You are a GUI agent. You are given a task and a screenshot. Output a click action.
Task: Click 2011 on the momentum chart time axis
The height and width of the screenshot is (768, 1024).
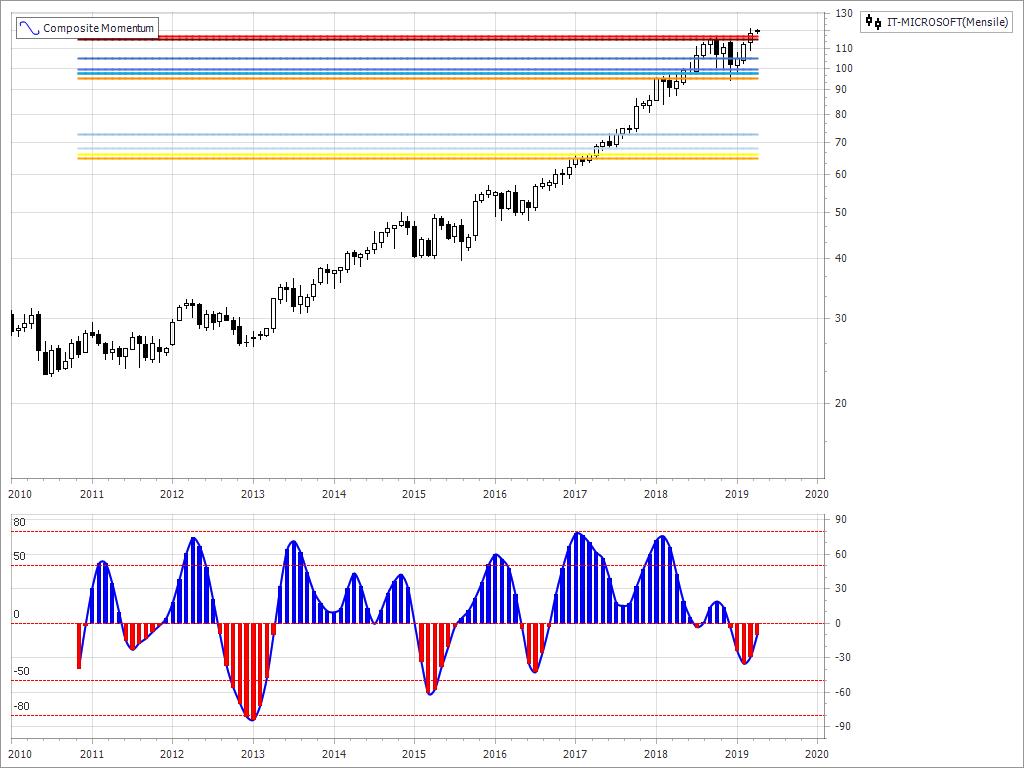(x=92, y=754)
